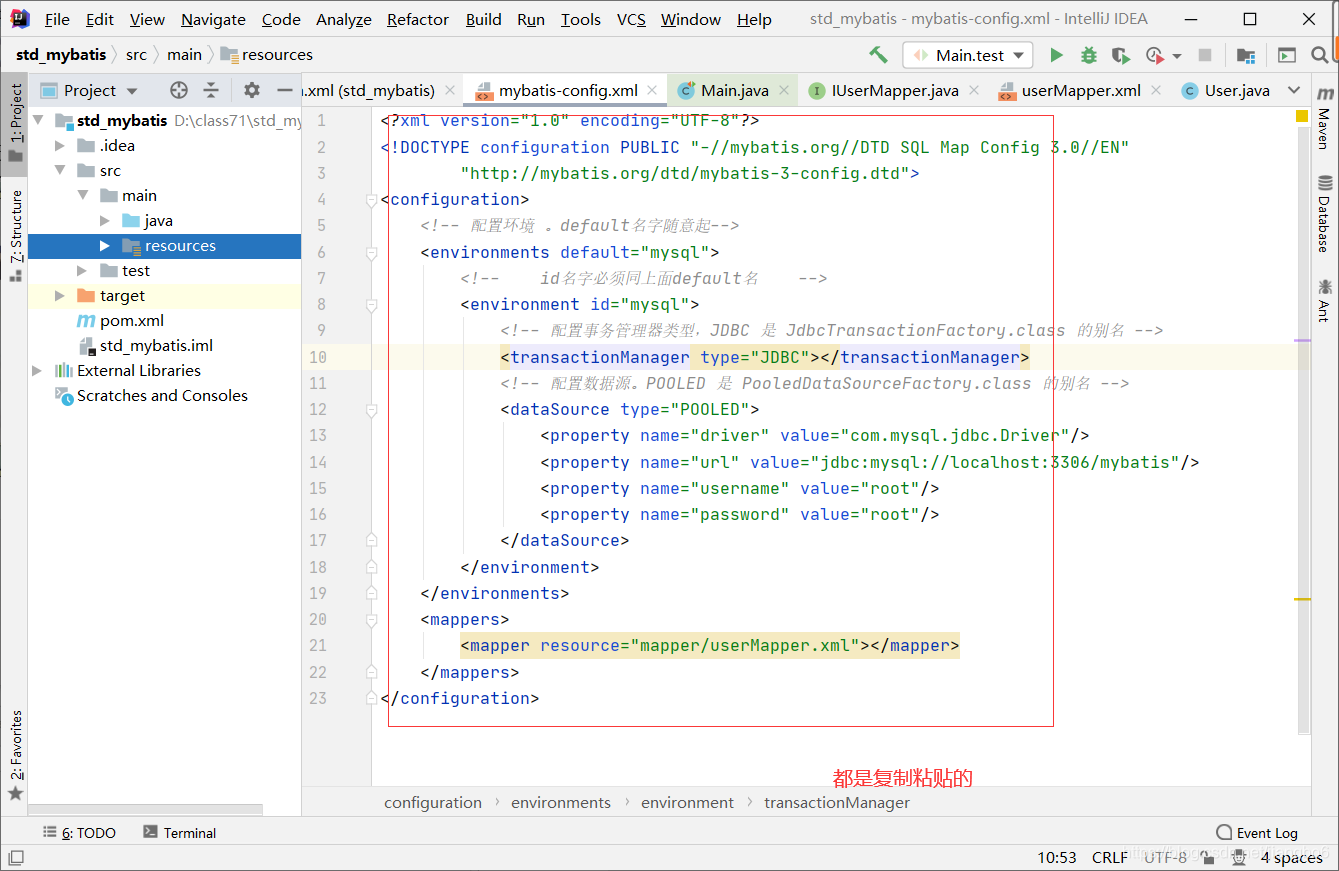
Task: Click the environments XML breadcrumb
Action: click(561, 803)
